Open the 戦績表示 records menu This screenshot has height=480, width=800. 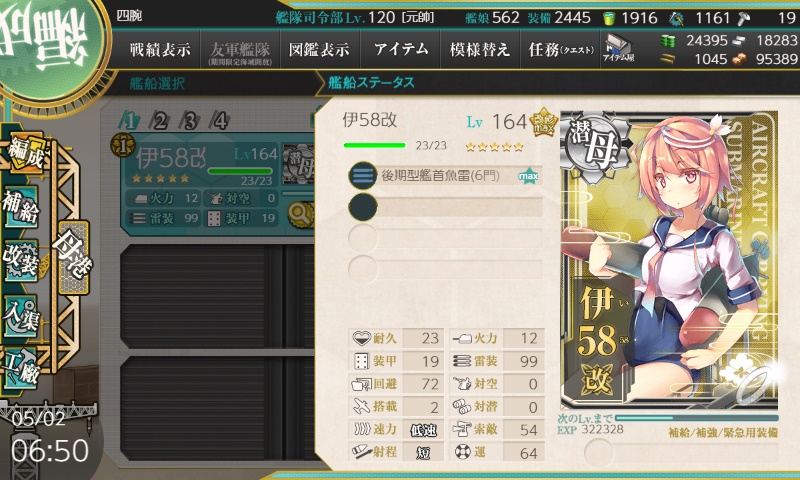[x=160, y=49]
